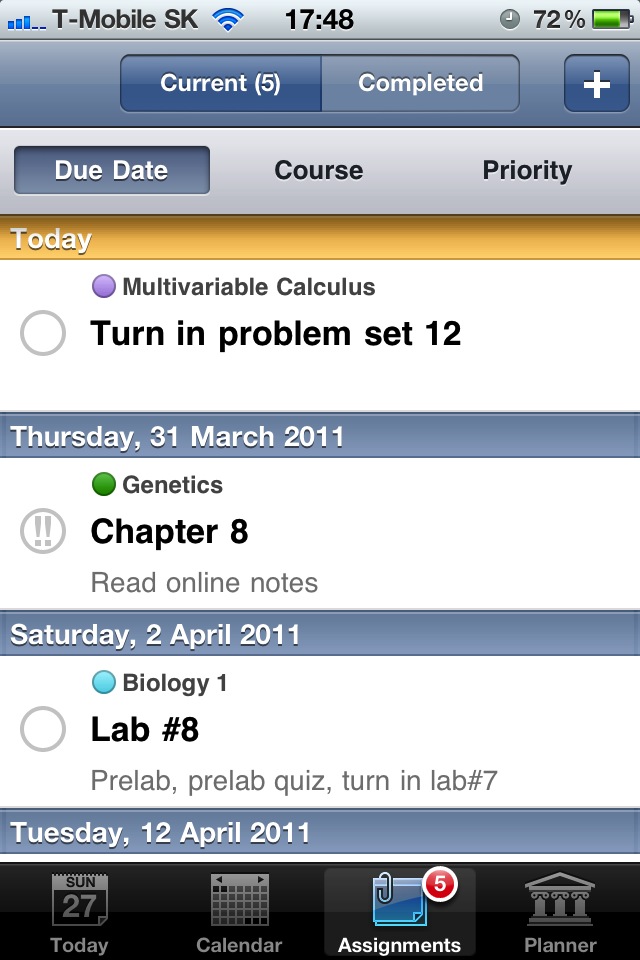Show Current (5) assignments
Image resolution: width=640 pixels, height=960 pixels.
(221, 84)
